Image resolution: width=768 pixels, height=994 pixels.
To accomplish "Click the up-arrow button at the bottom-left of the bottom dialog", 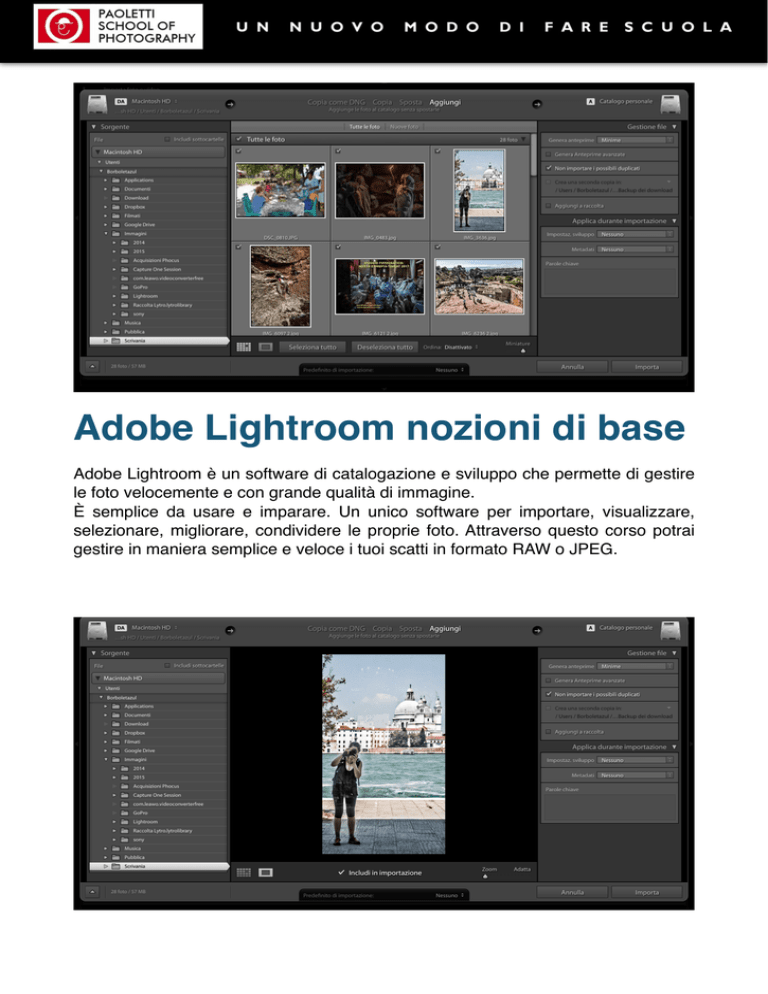I will tap(93, 891).
